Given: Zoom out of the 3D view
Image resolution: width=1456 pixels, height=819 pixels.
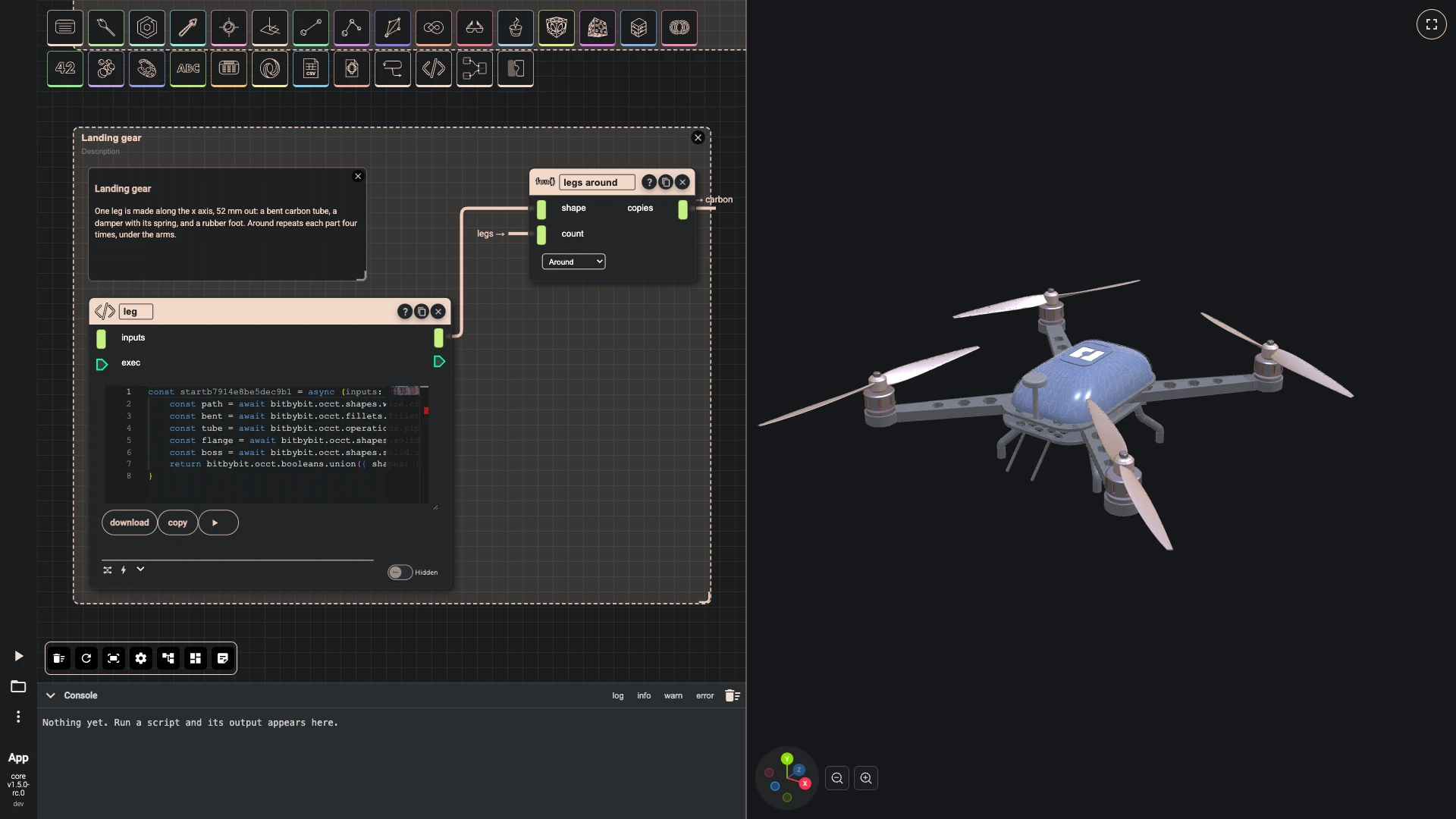Looking at the screenshot, I should [x=837, y=778].
